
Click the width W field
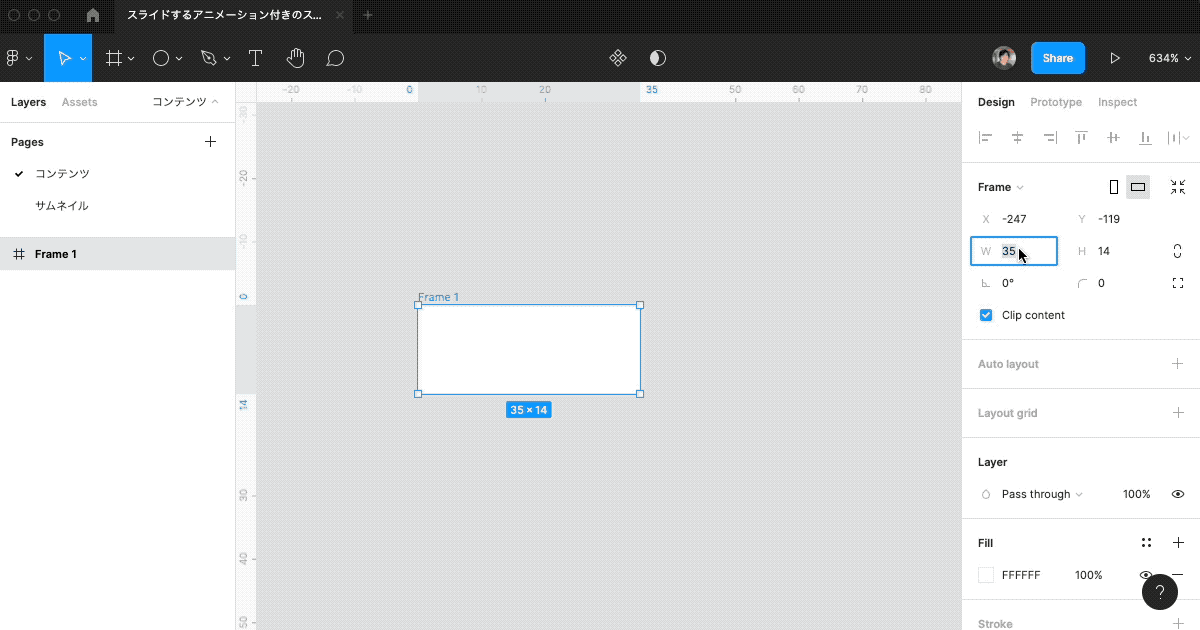coord(1014,251)
